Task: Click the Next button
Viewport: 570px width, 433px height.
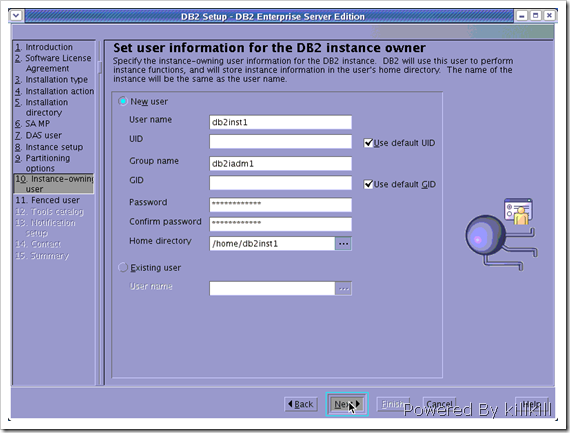Action: 347,404
